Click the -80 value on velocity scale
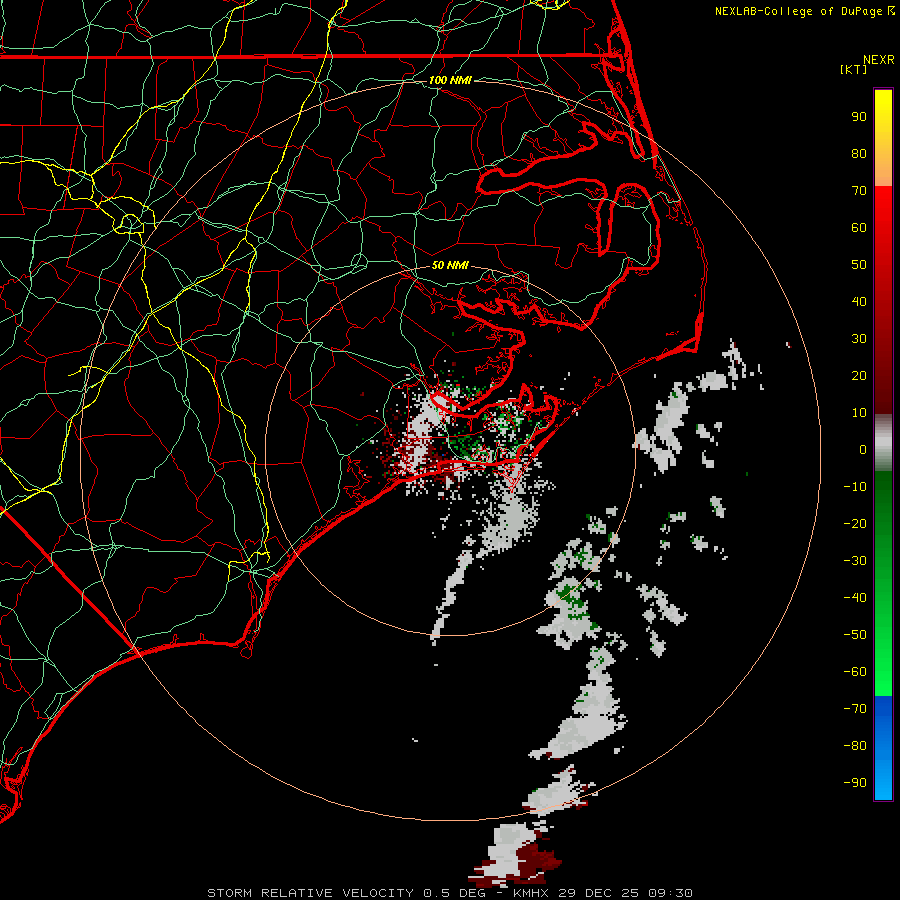The height and width of the screenshot is (900, 900). coord(855,746)
